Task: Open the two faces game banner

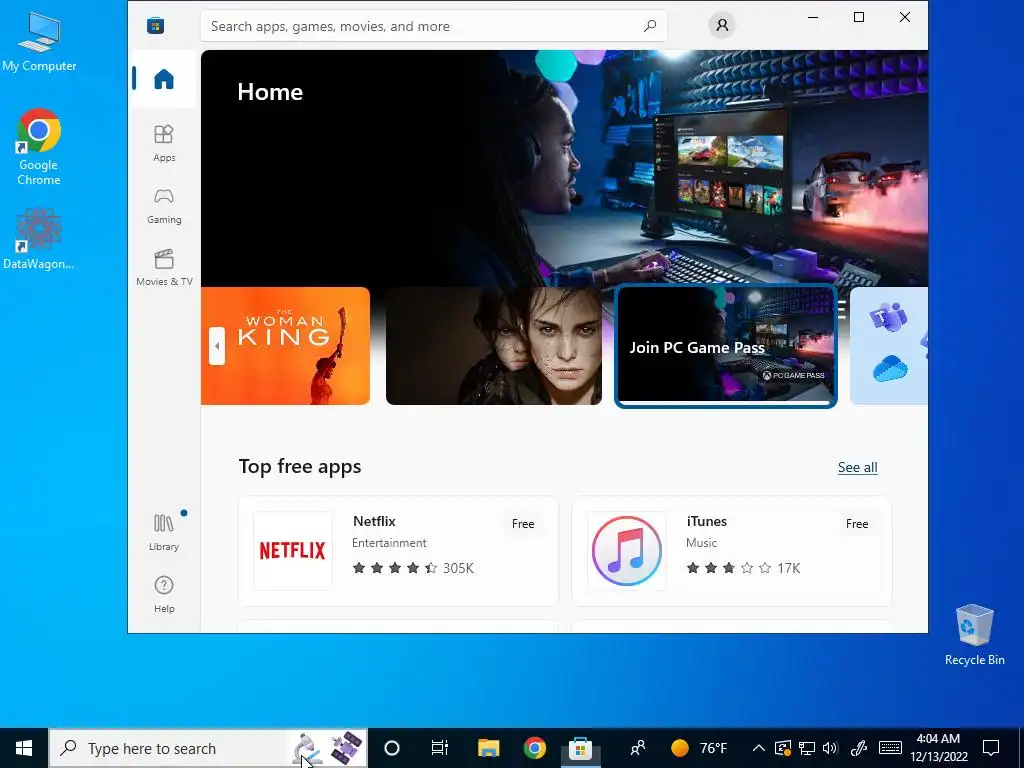Action: click(494, 346)
